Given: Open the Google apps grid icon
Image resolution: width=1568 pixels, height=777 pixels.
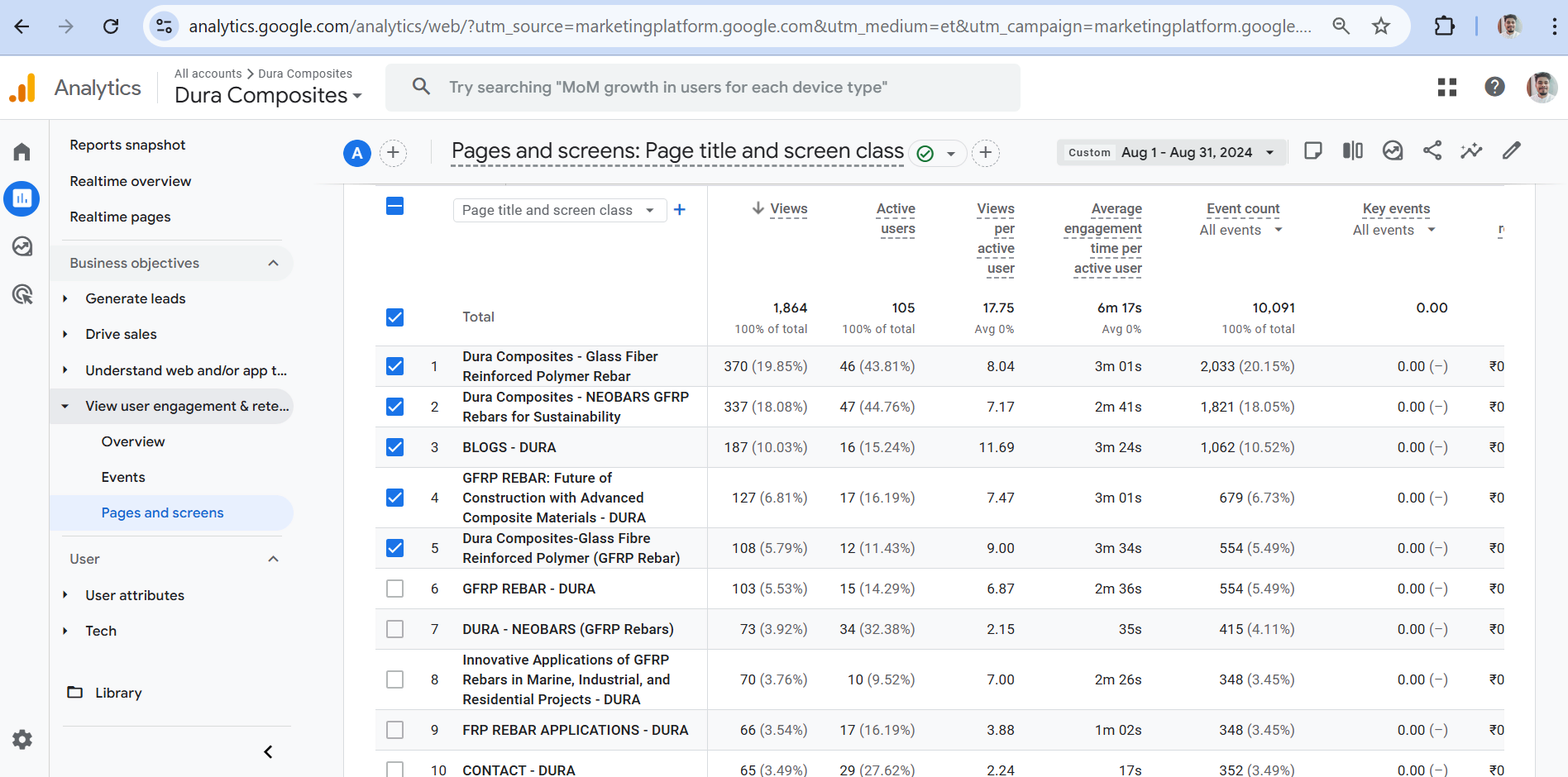Looking at the screenshot, I should [1447, 87].
